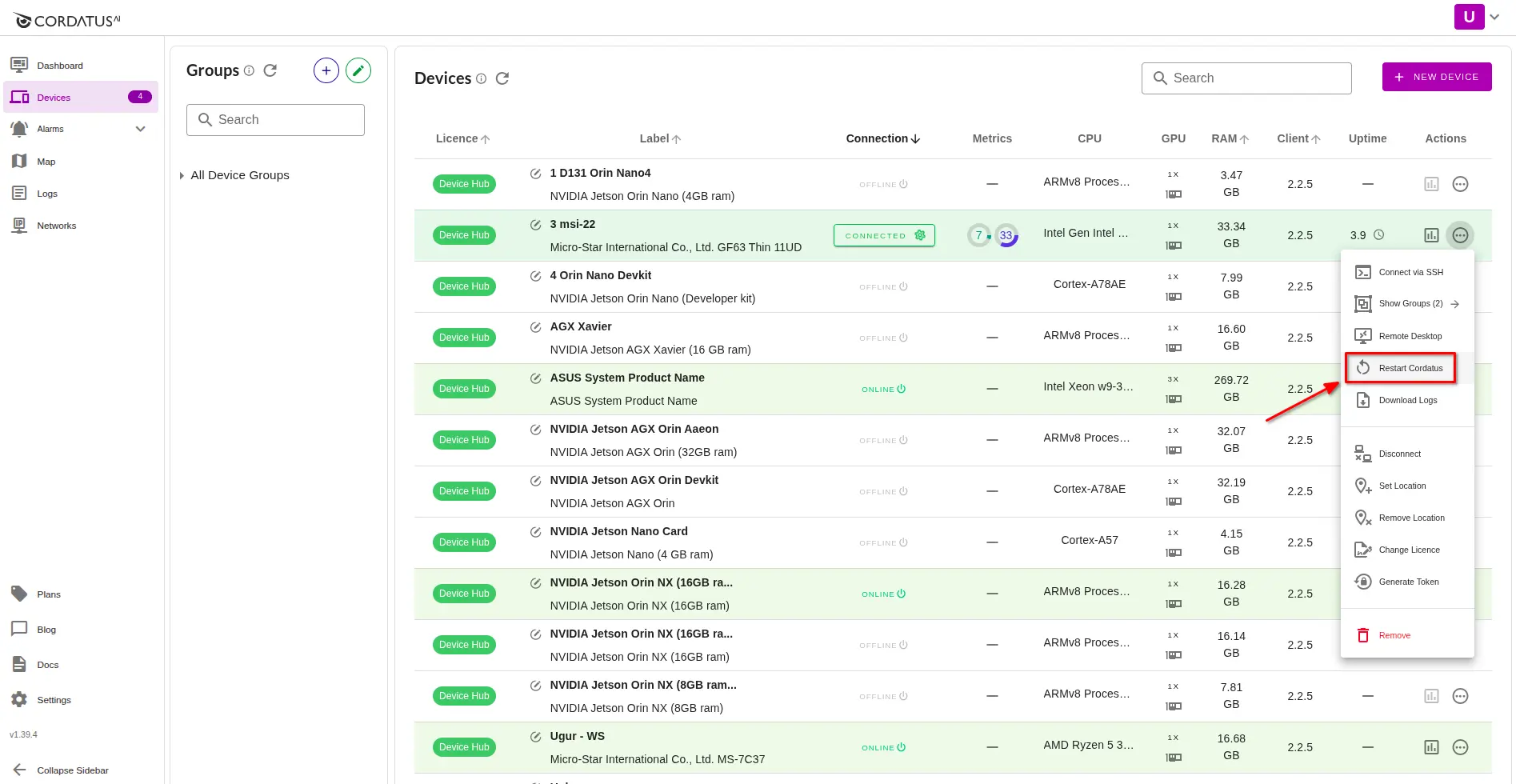Open metrics chart icon for Ugur - WS
This screenshot has width=1516, height=784.
(x=1431, y=747)
